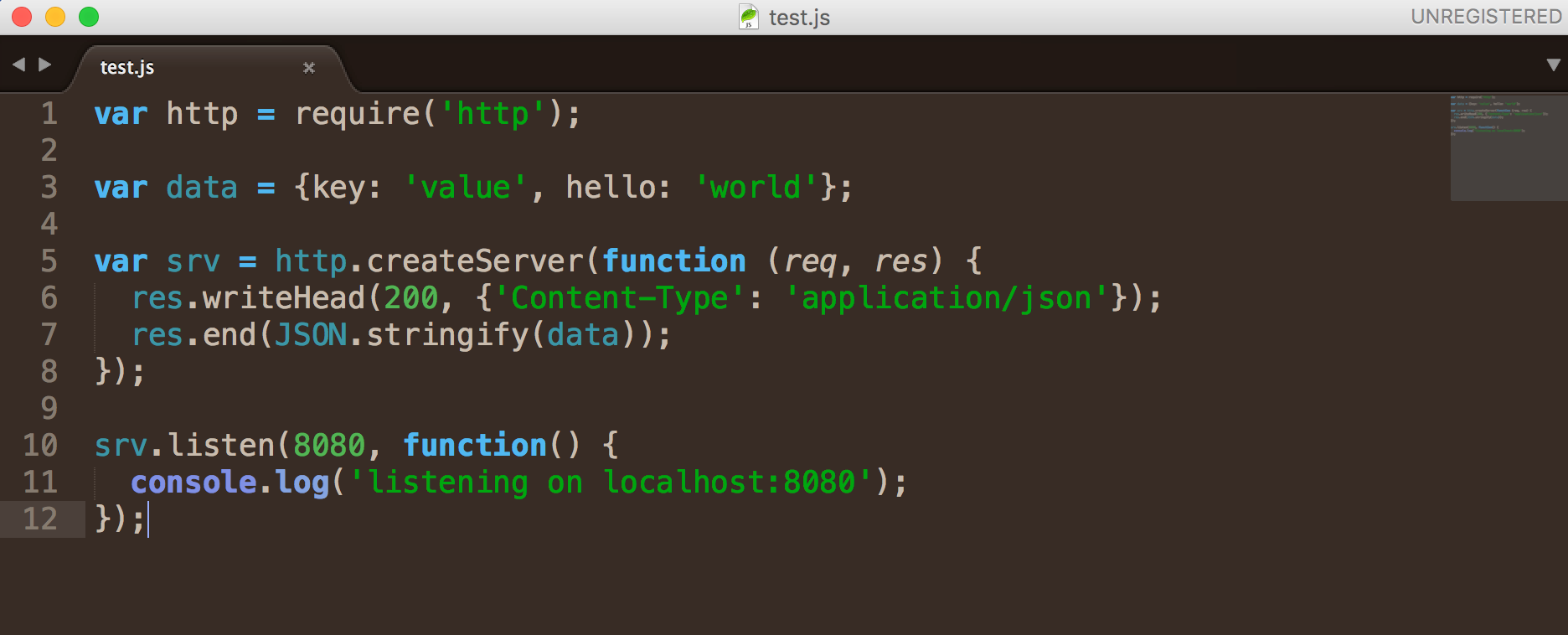Click the JSON.stringify call on line 7
Image resolution: width=1568 pixels, height=635 pixels.
pos(401,335)
